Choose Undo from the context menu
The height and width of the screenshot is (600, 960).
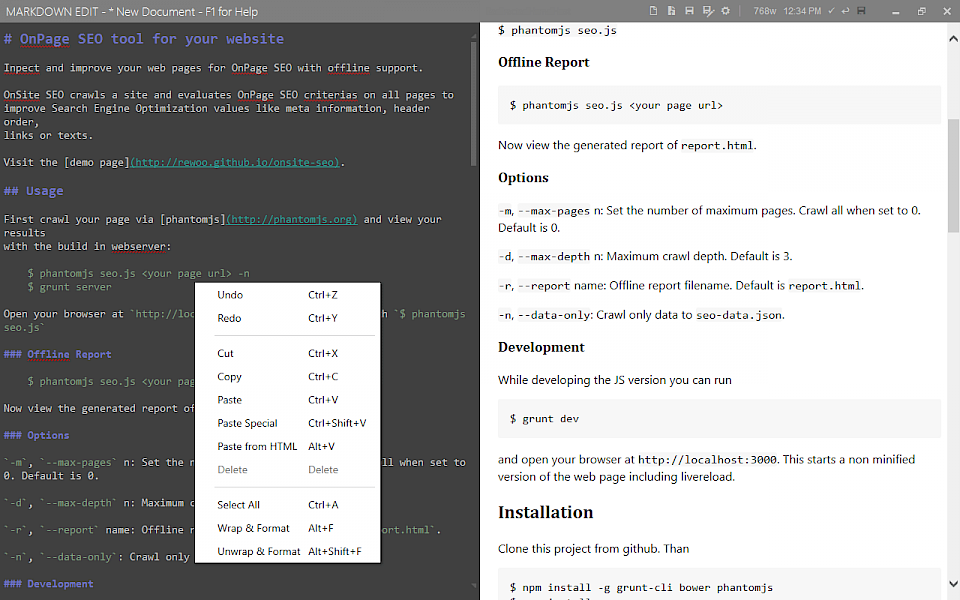tap(287, 294)
